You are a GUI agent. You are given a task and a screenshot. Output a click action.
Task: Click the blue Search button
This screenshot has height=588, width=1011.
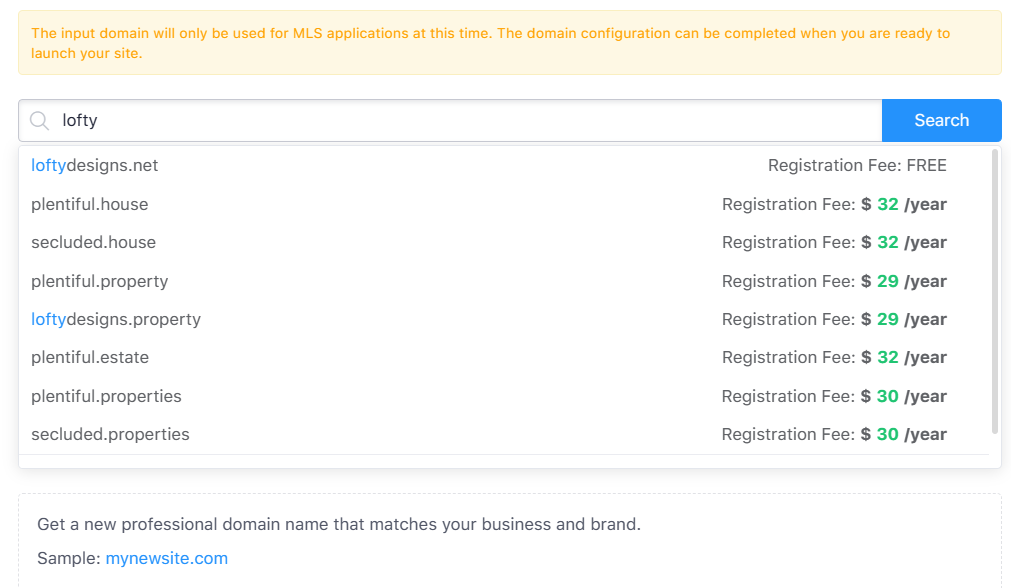[941, 121]
